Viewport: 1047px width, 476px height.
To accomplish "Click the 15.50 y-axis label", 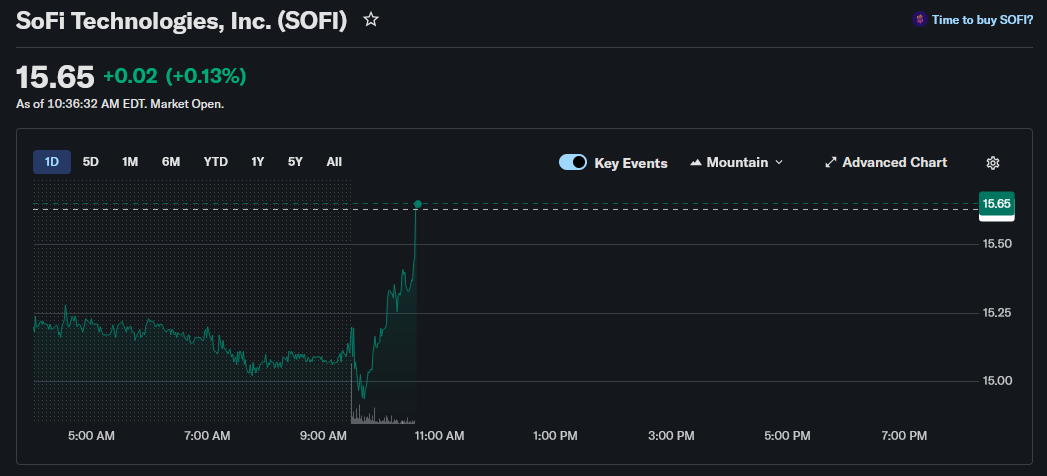I will click(997, 244).
